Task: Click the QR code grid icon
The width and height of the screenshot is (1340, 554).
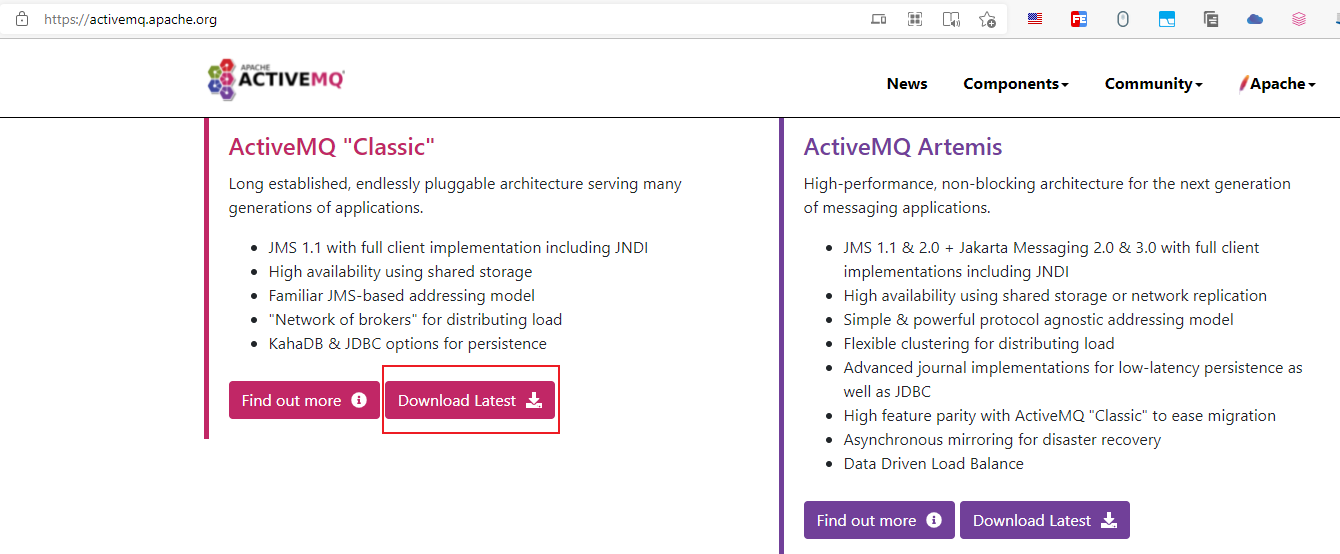Action: (914, 19)
